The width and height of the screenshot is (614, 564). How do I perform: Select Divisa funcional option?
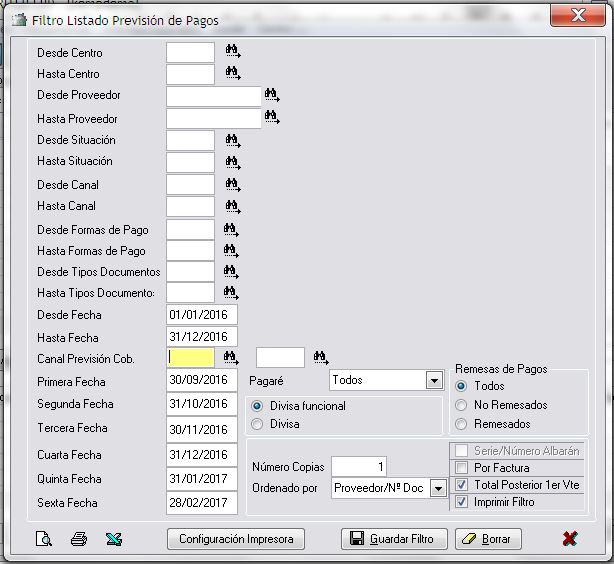(x=257, y=406)
